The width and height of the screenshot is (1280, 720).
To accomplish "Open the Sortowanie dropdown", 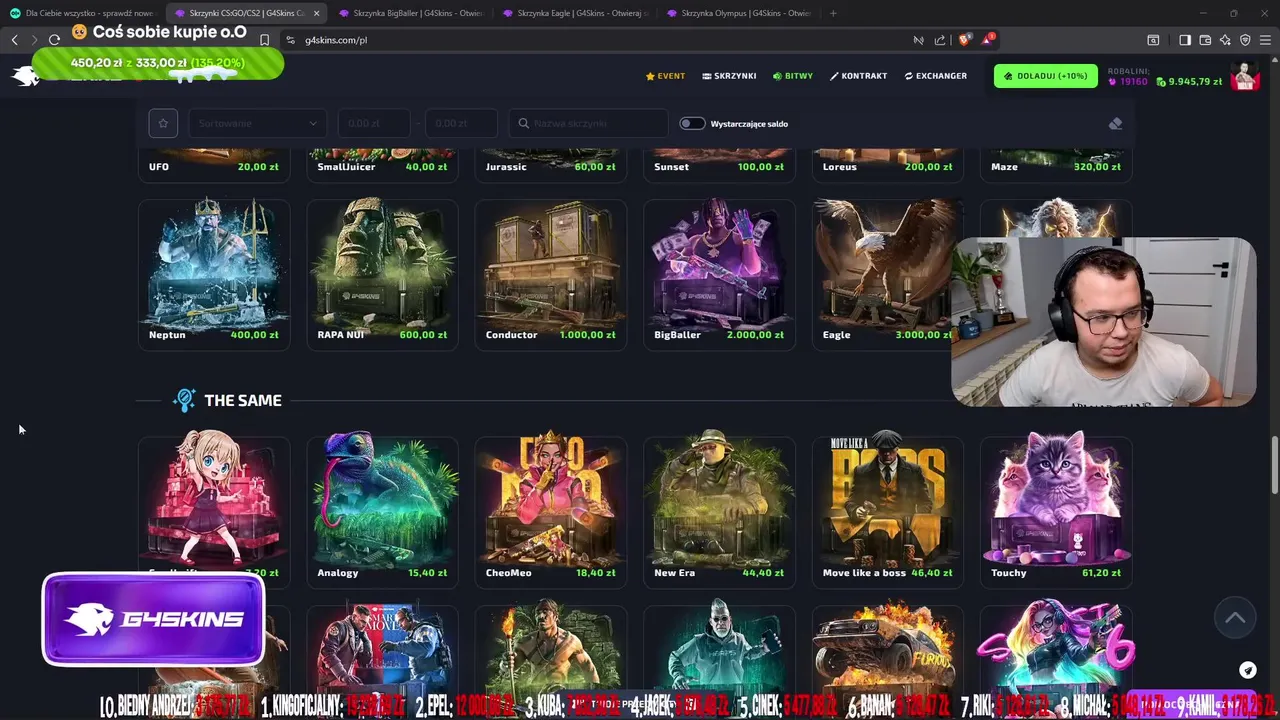I will [258, 123].
